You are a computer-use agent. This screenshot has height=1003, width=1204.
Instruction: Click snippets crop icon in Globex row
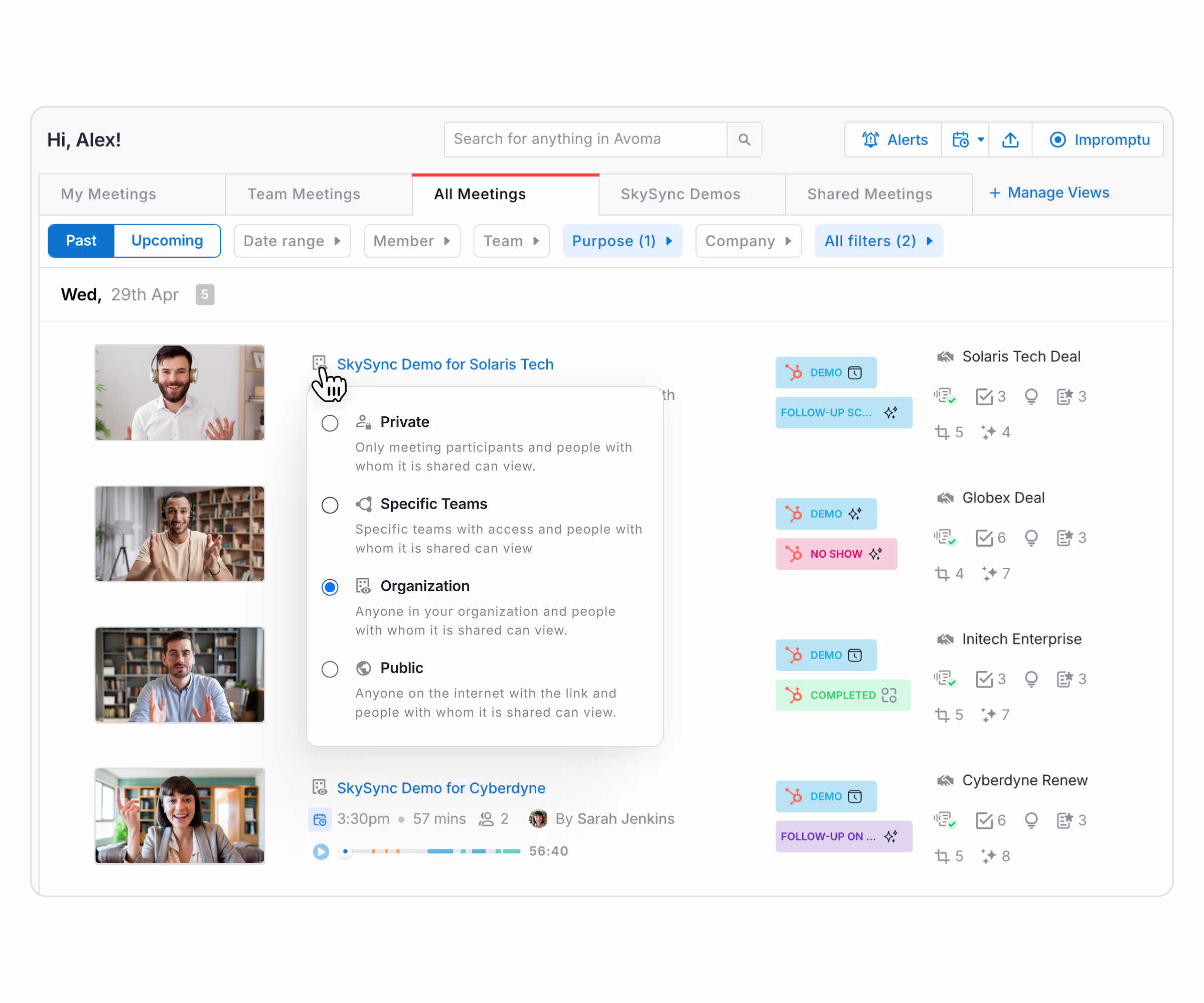coord(942,573)
